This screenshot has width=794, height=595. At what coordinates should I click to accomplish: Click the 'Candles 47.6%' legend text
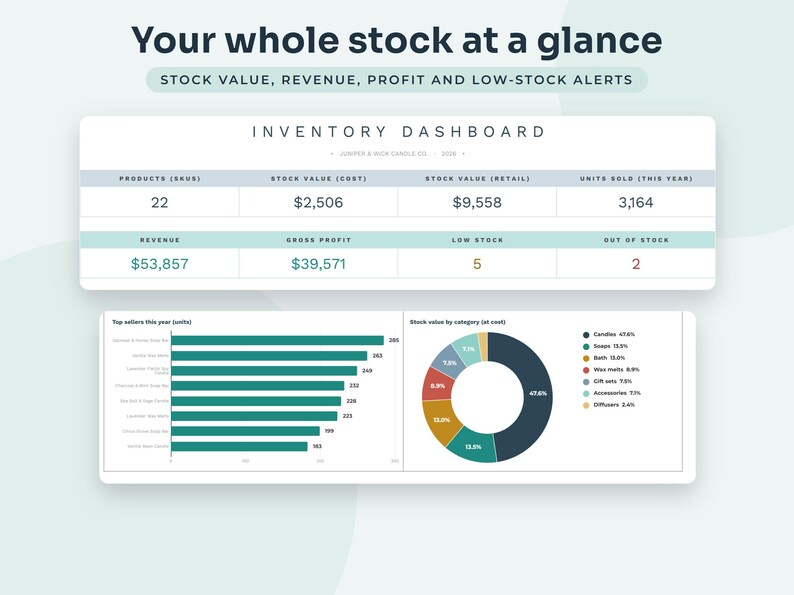[614, 335]
